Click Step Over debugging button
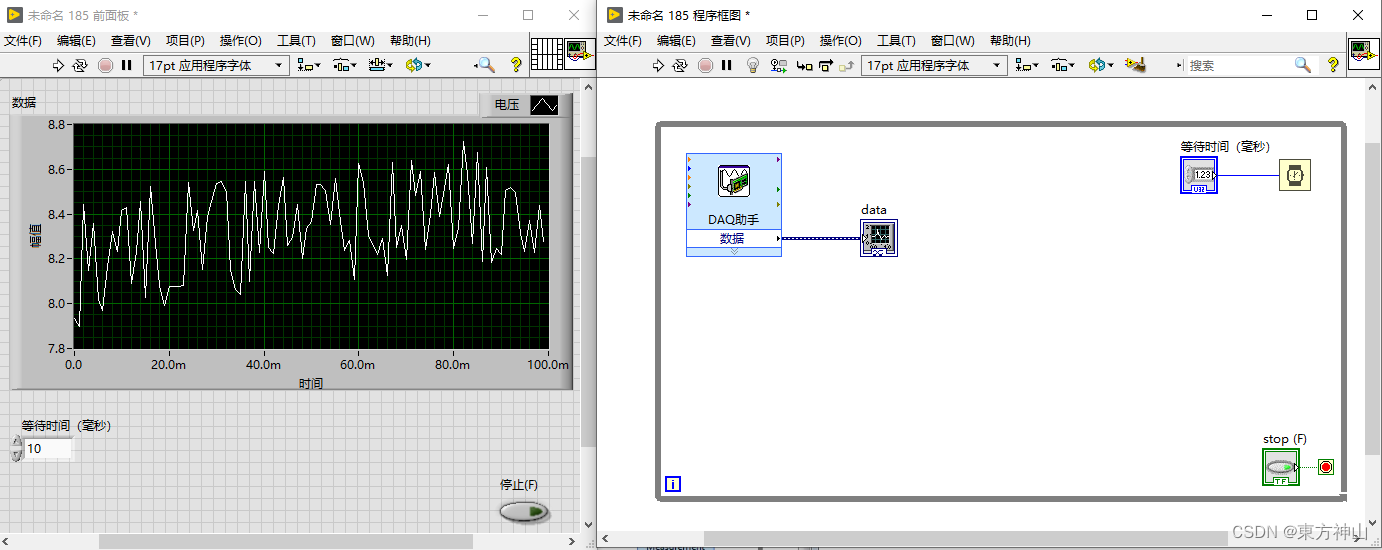This screenshot has height=550, width=1382. pyautogui.click(x=825, y=65)
